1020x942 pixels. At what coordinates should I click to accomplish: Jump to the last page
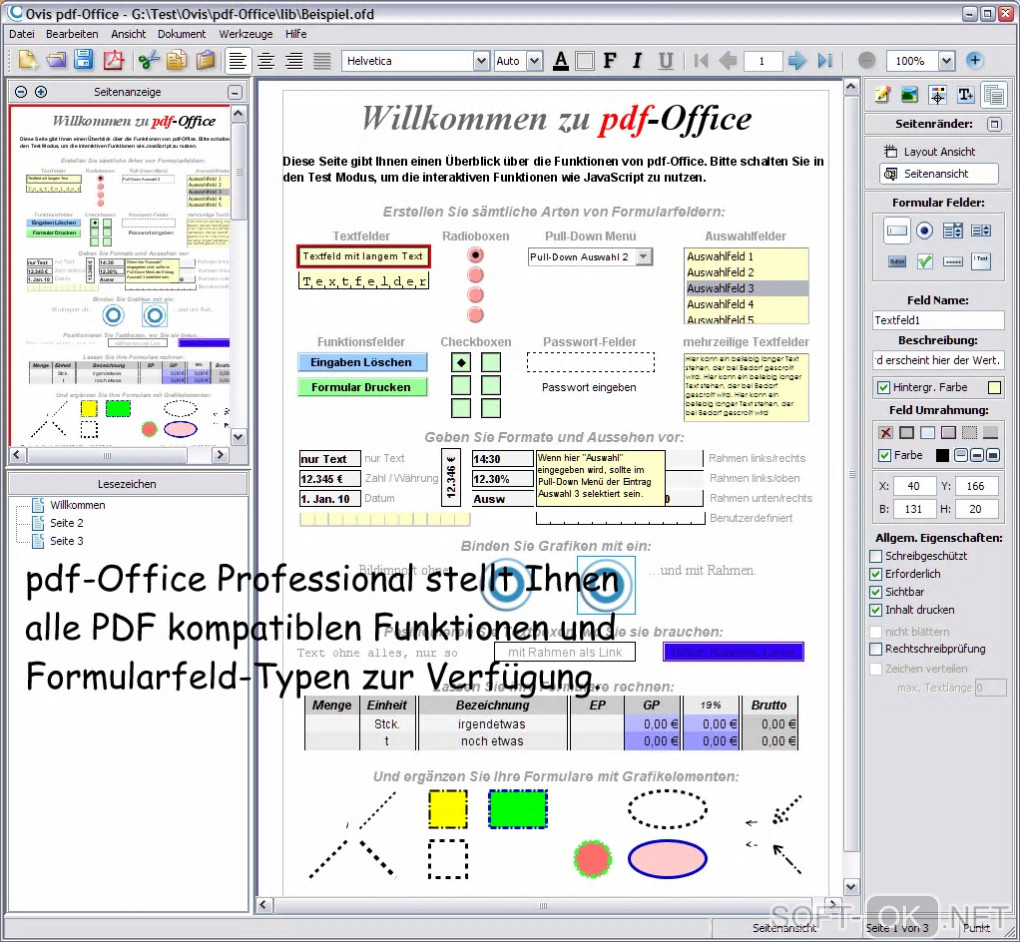825,61
